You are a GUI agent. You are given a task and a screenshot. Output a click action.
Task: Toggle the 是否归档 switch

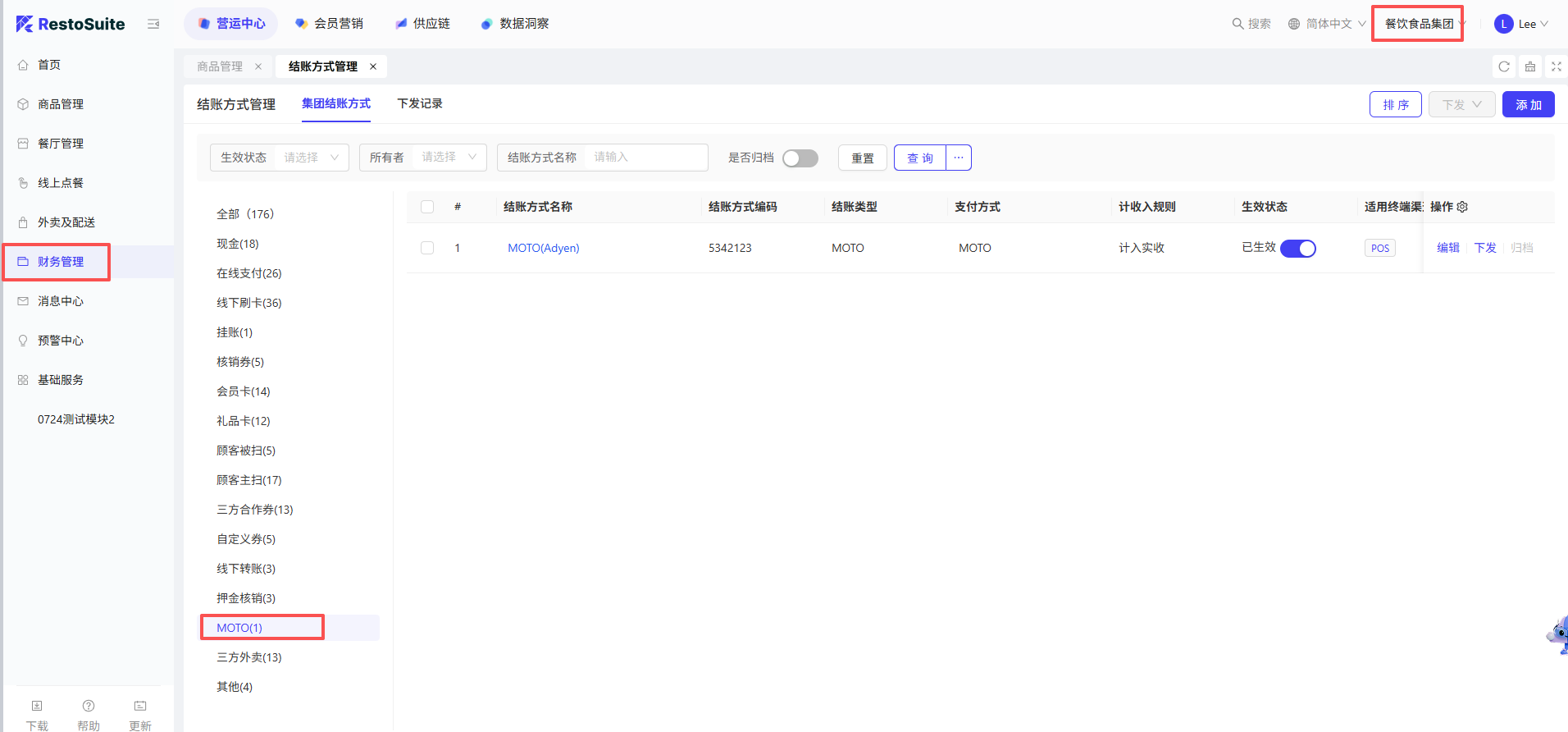(x=800, y=158)
